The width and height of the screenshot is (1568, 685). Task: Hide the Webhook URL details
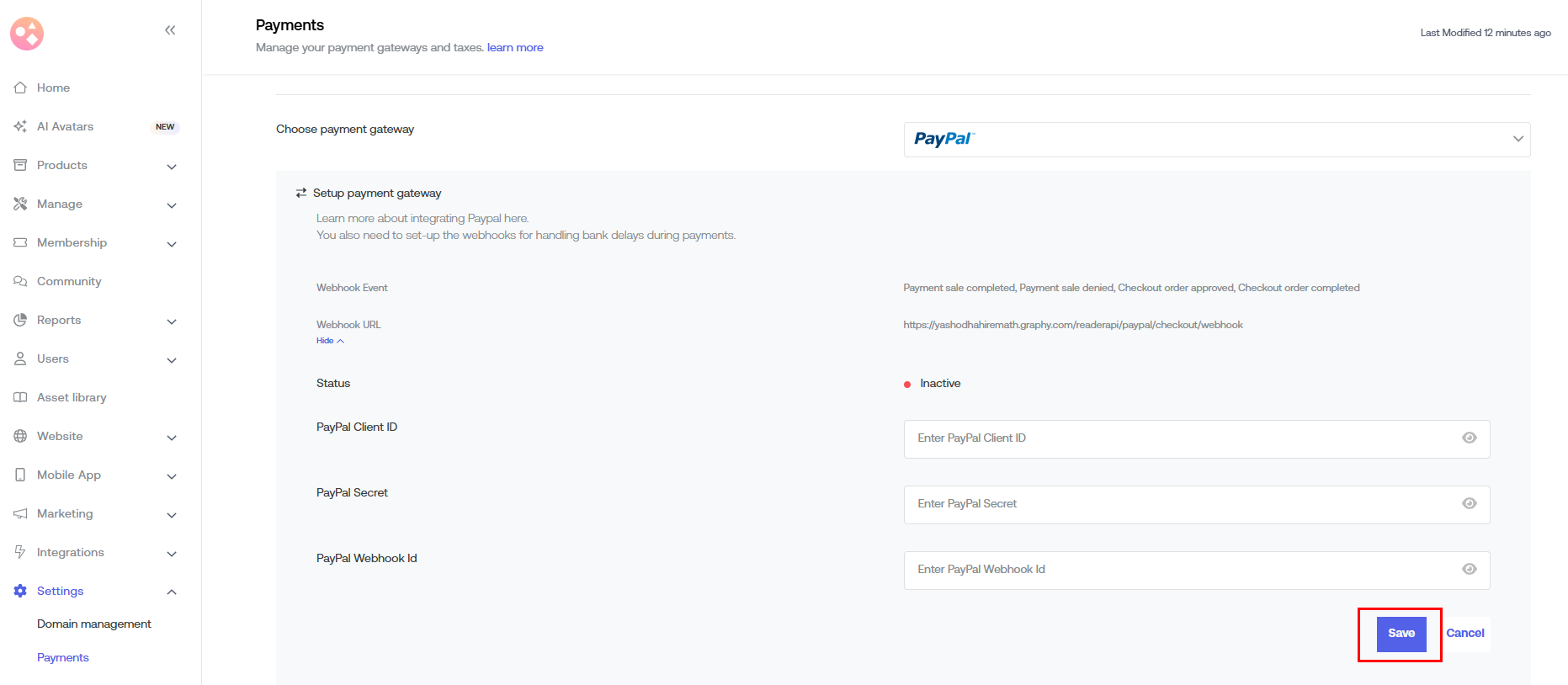[330, 341]
